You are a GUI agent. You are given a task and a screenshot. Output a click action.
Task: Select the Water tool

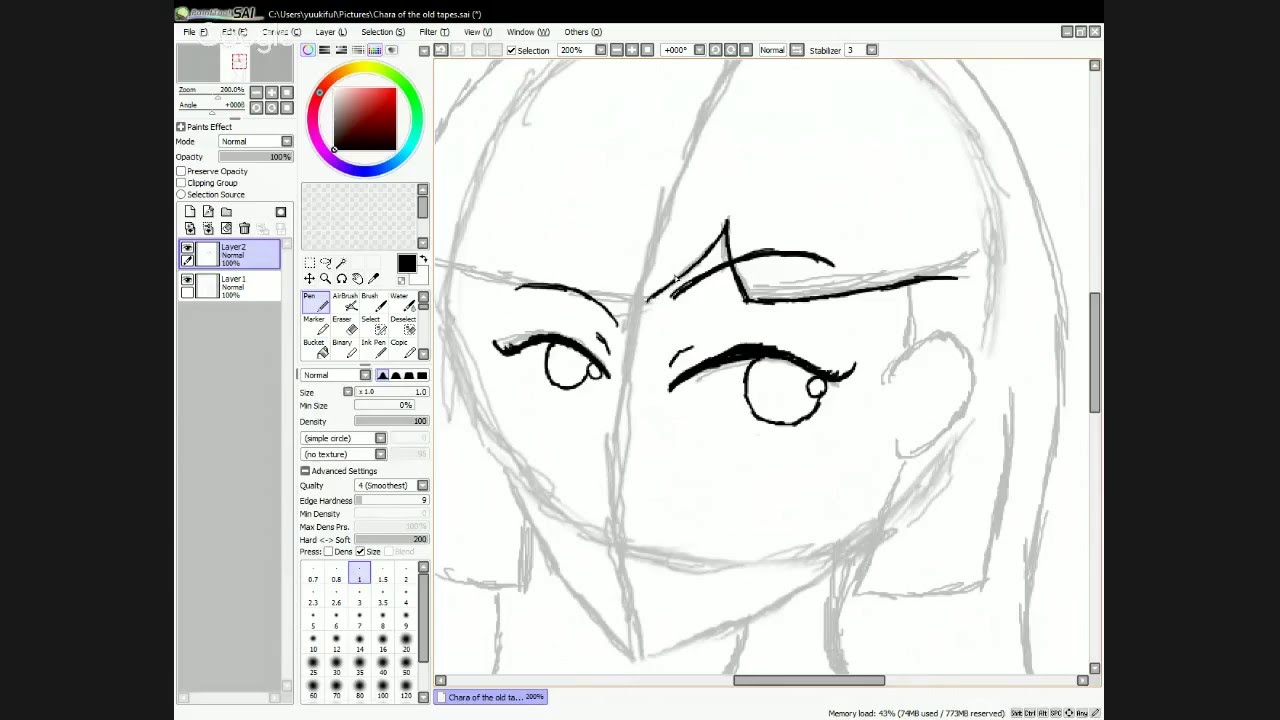[x=401, y=303]
